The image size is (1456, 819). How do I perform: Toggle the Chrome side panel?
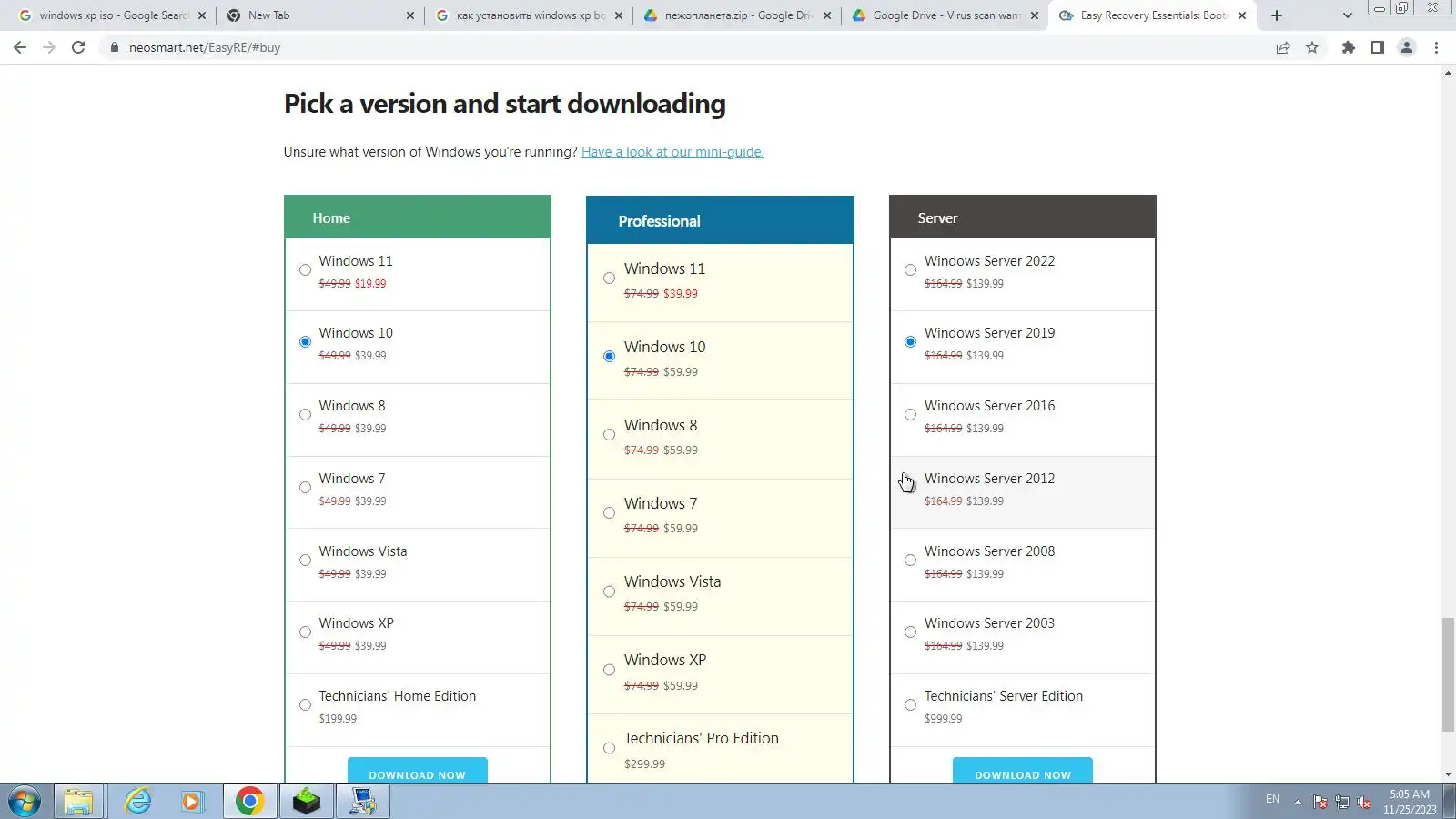click(1378, 47)
